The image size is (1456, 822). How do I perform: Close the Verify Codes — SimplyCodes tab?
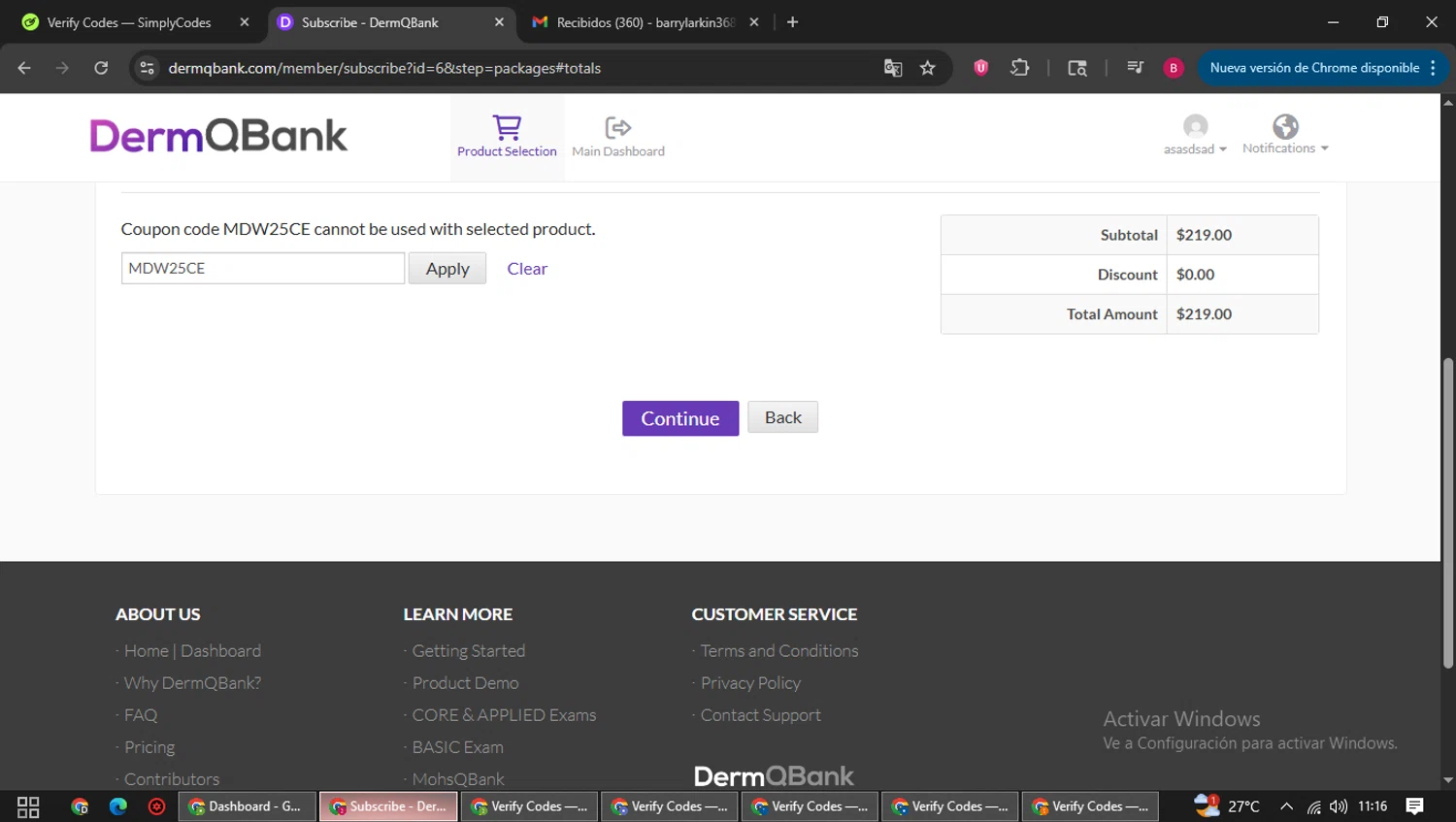[x=245, y=22]
